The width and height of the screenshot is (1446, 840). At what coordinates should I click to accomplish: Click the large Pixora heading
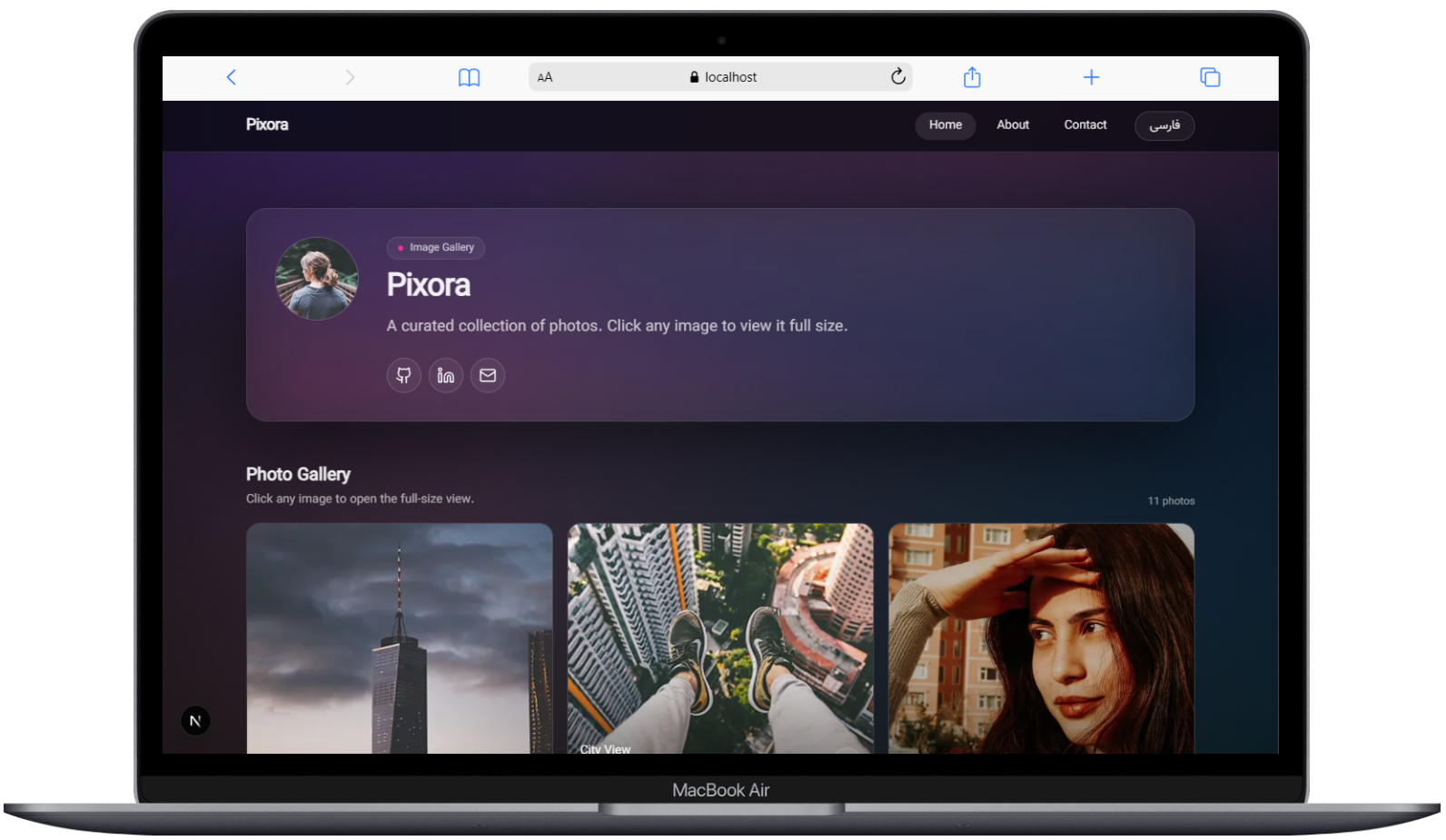pyautogui.click(x=429, y=285)
